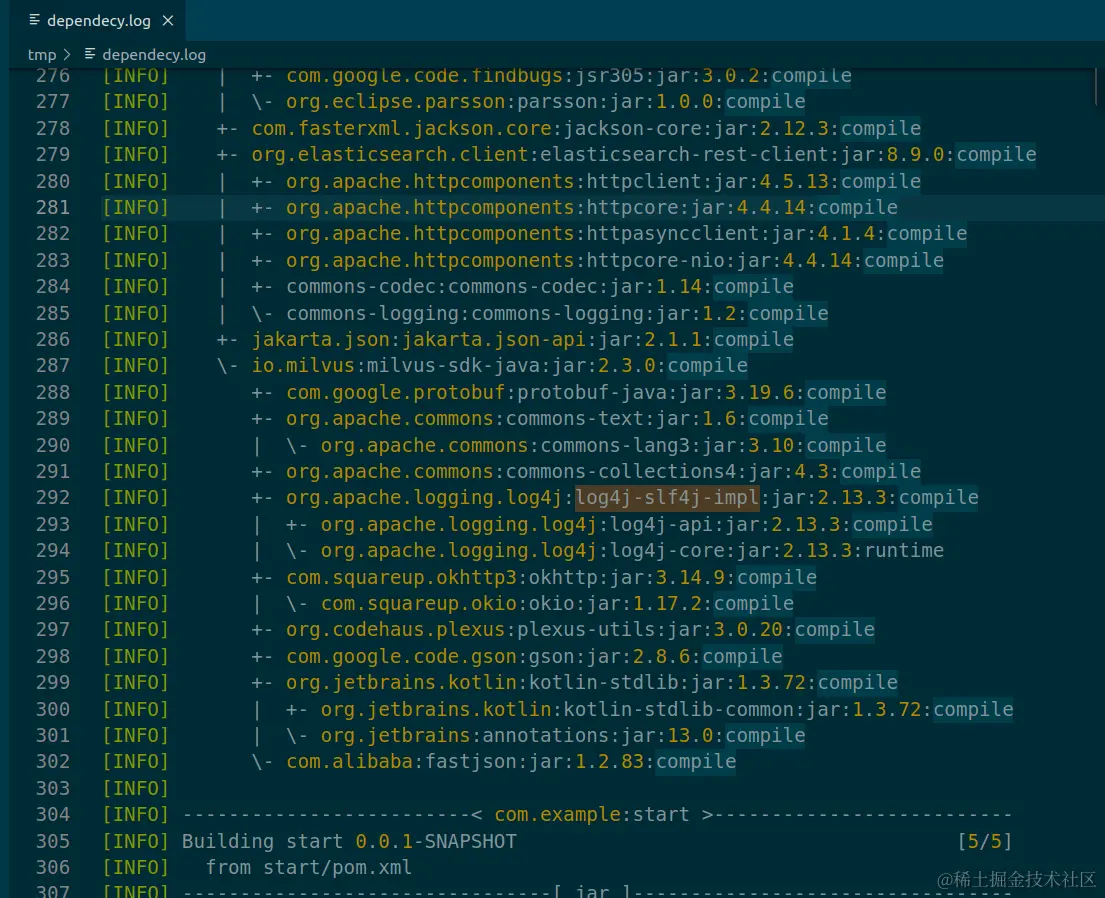Click httpcore artifact on line 281

632,207
